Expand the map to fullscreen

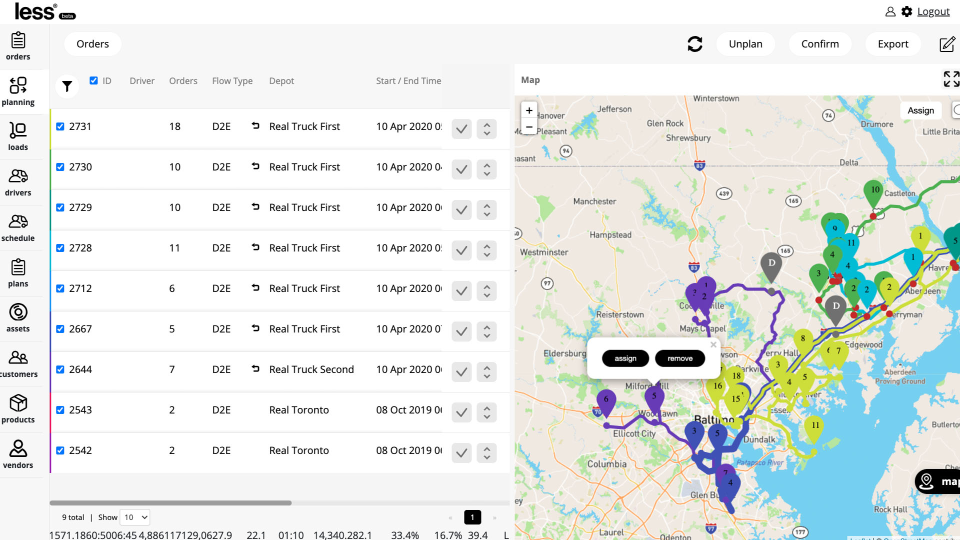[951, 79]
